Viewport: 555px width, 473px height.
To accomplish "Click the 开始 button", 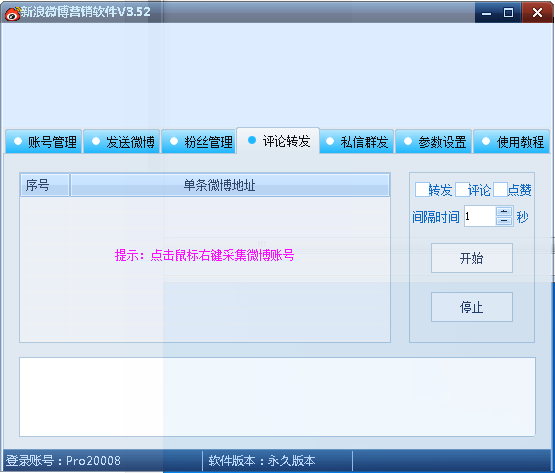I will (x=471, y=258).
